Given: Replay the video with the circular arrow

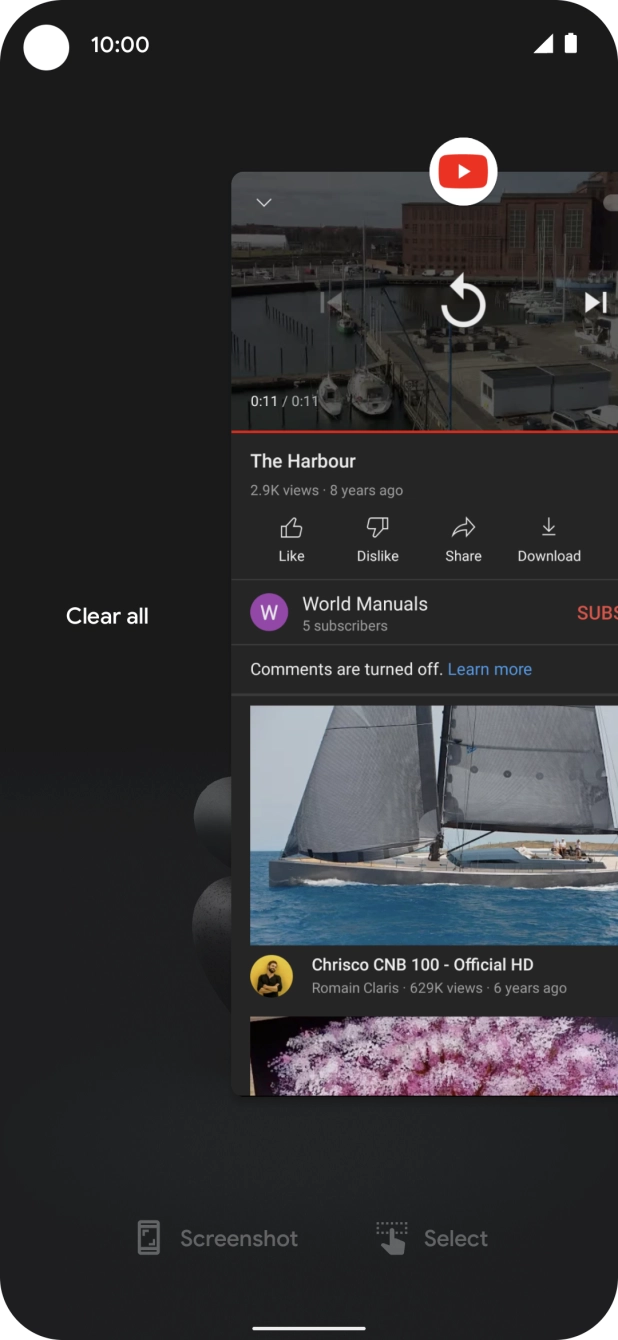Looking at the screenshot, I should (463, 302).
